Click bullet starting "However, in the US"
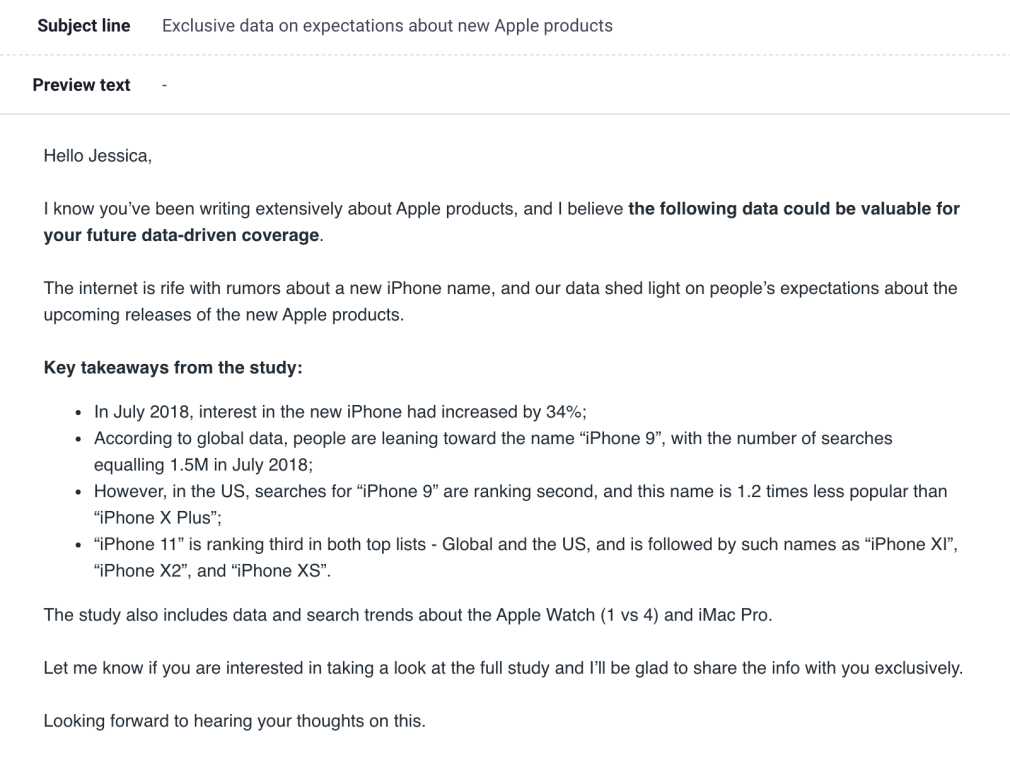Screen dimensions: 1010x757 520,492
